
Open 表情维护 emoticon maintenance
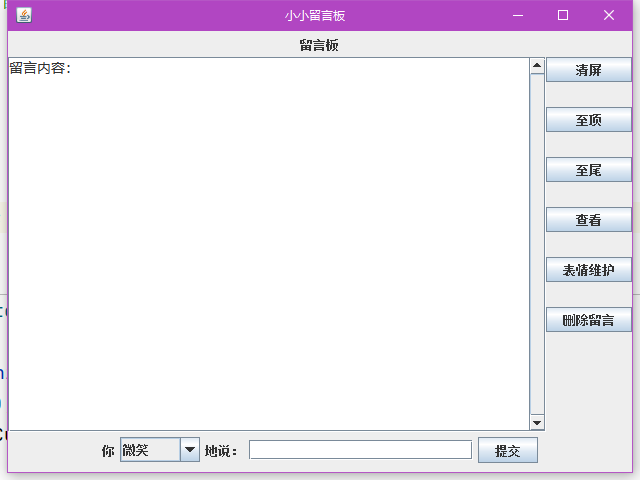click(x=588, y=270)
